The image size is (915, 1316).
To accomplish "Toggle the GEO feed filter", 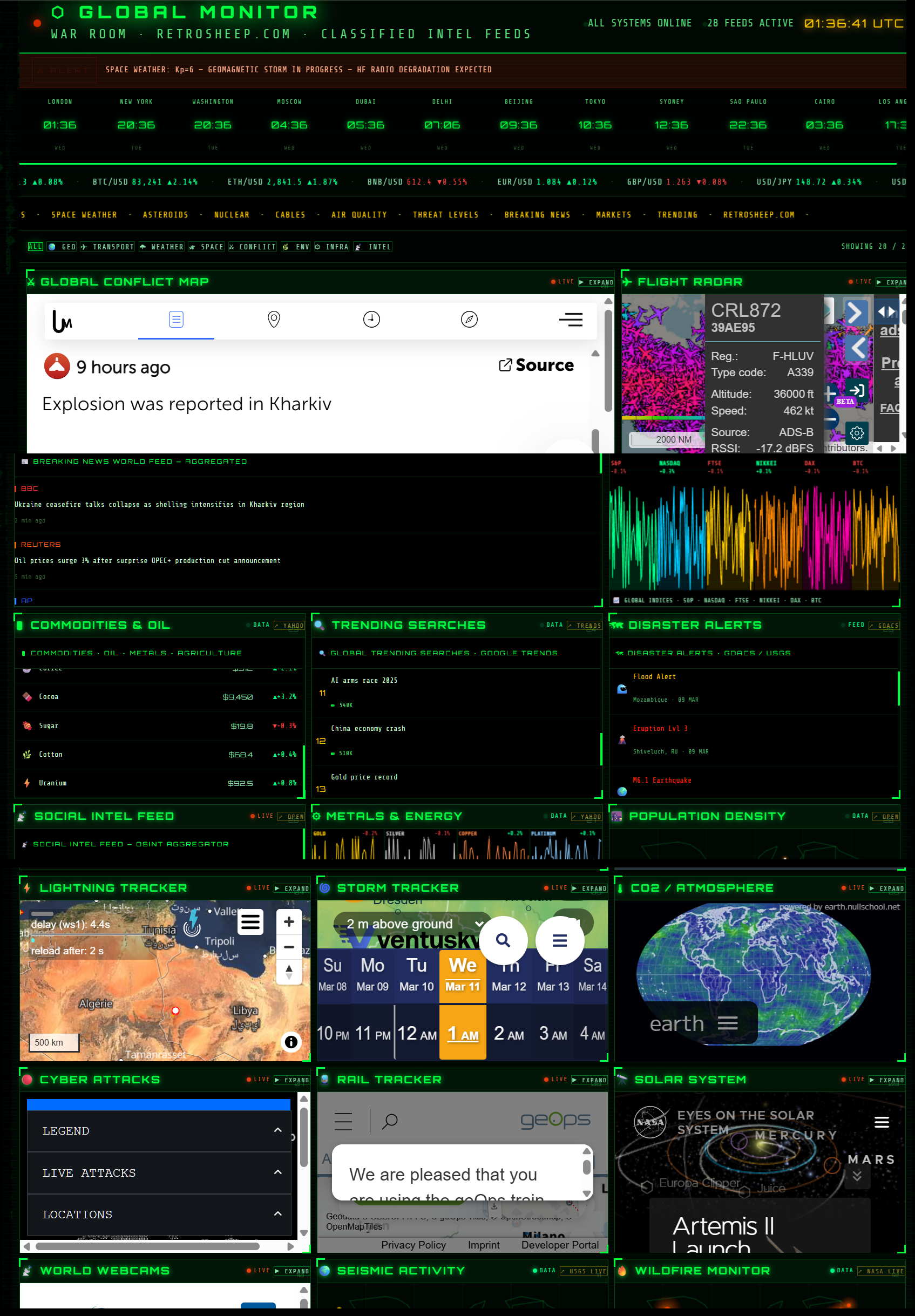I will coord(62,247).
